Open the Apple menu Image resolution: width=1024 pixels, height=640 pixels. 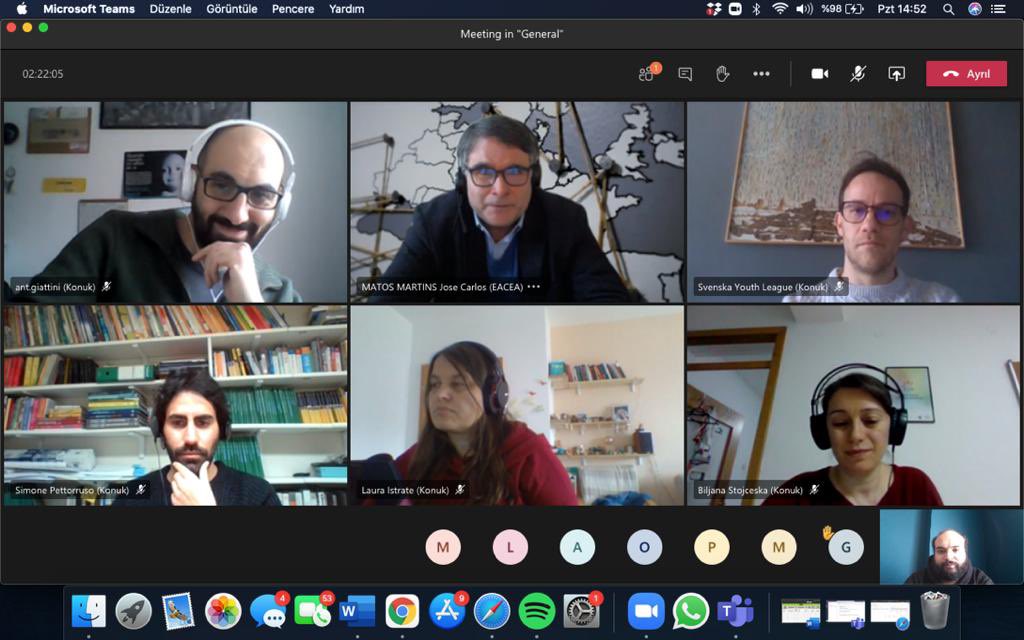22,8
